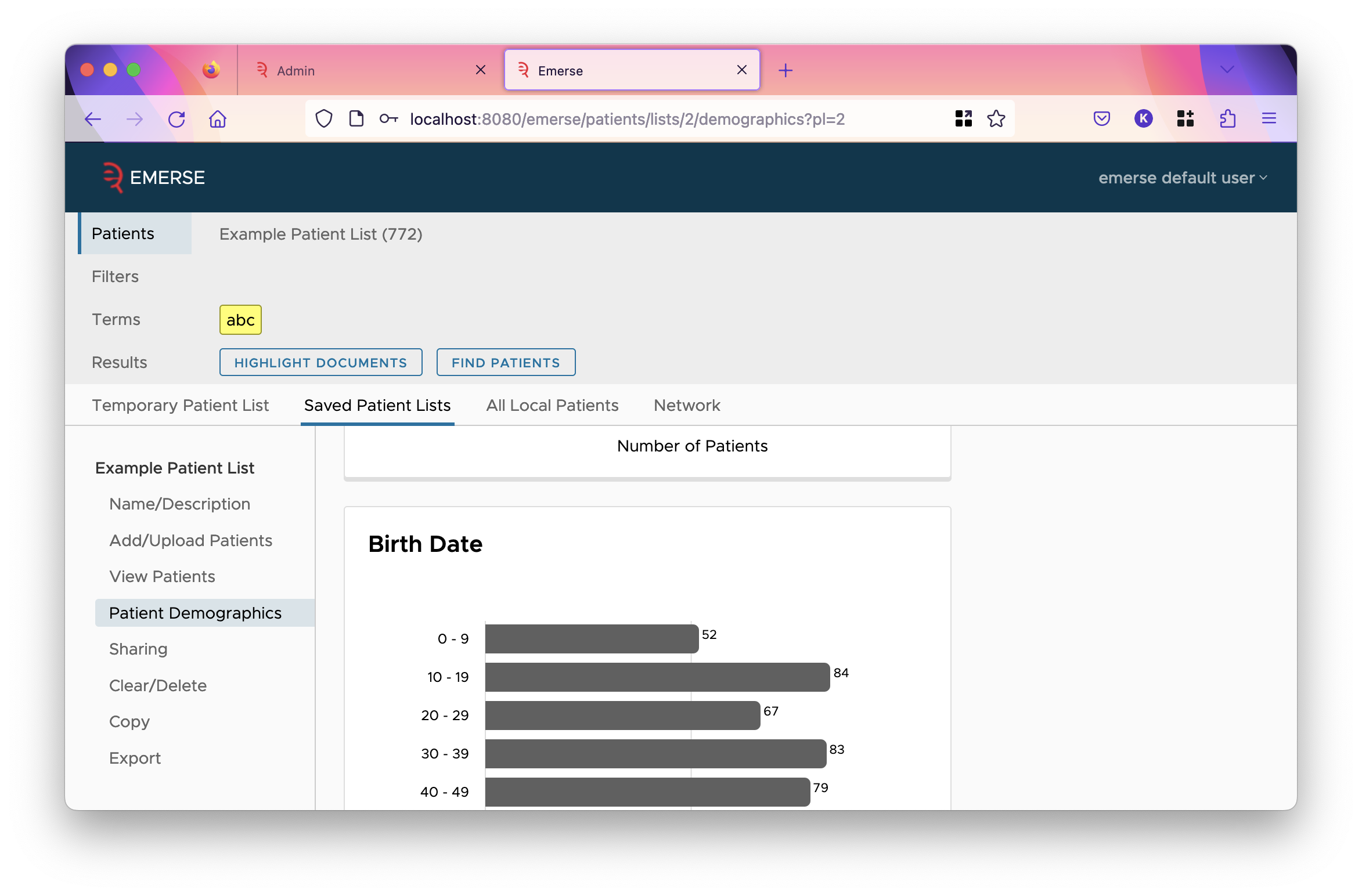The width and height of the screenshot is (1362, 896).
Task: Expand the emerse default user dropdown
Action: (1184, 177)
